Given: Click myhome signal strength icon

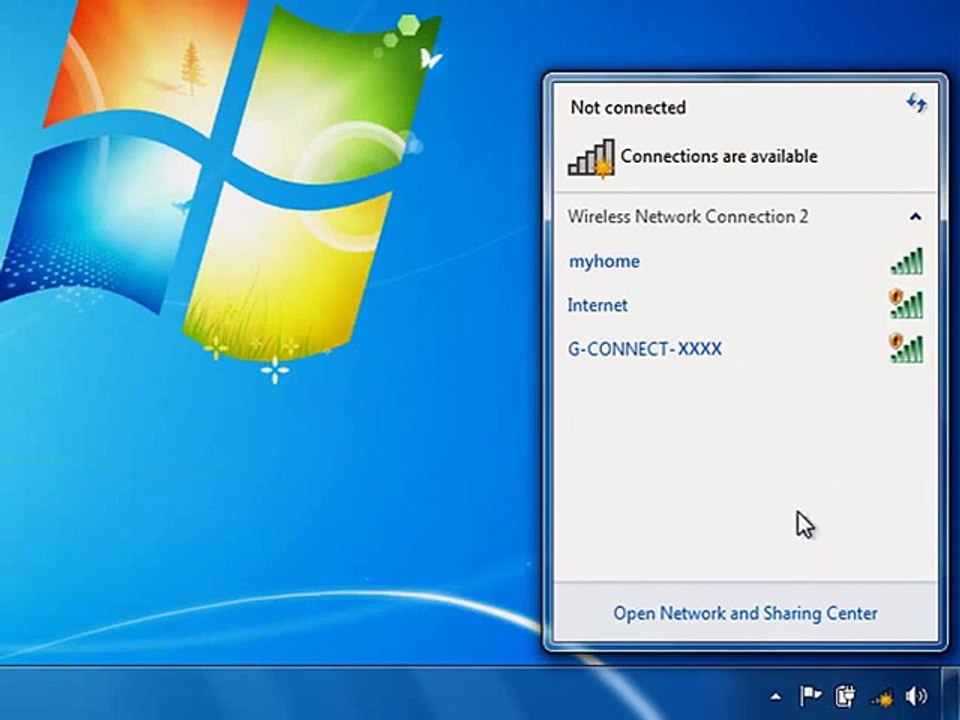Looking at the screenshot, I should point(907,261).
